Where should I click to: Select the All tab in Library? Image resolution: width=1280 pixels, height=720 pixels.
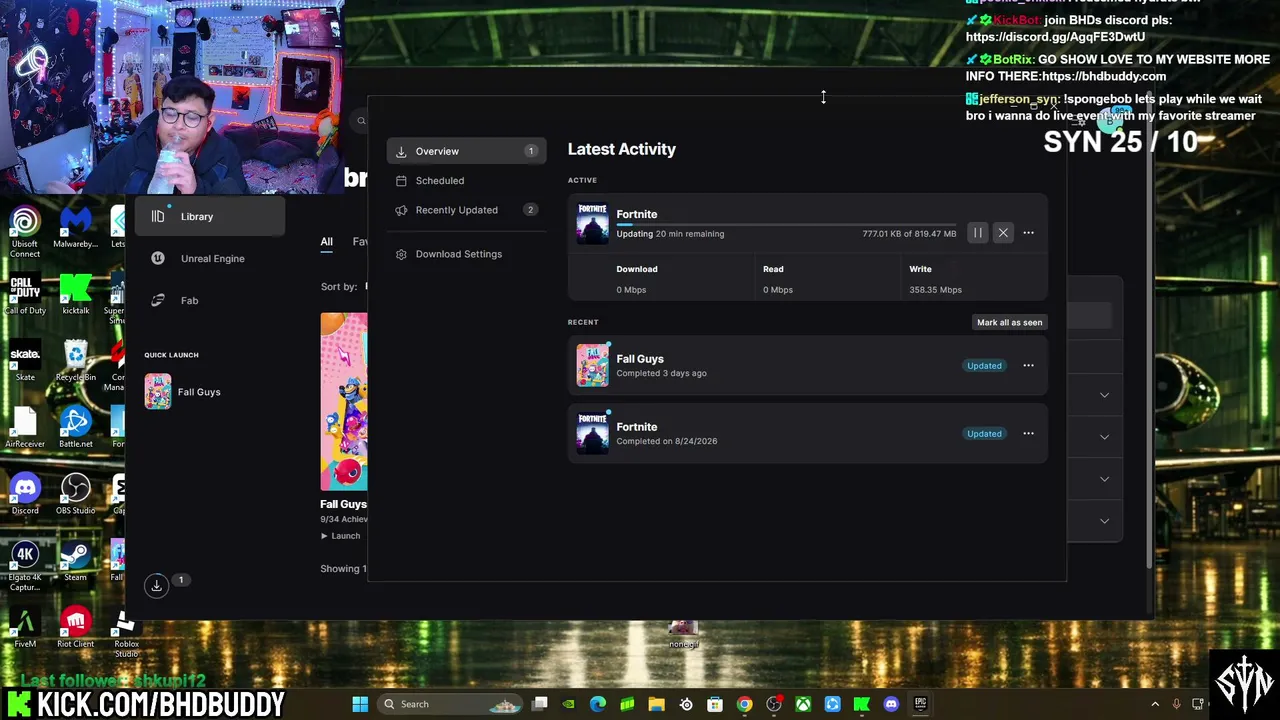[x=327, y=242]
